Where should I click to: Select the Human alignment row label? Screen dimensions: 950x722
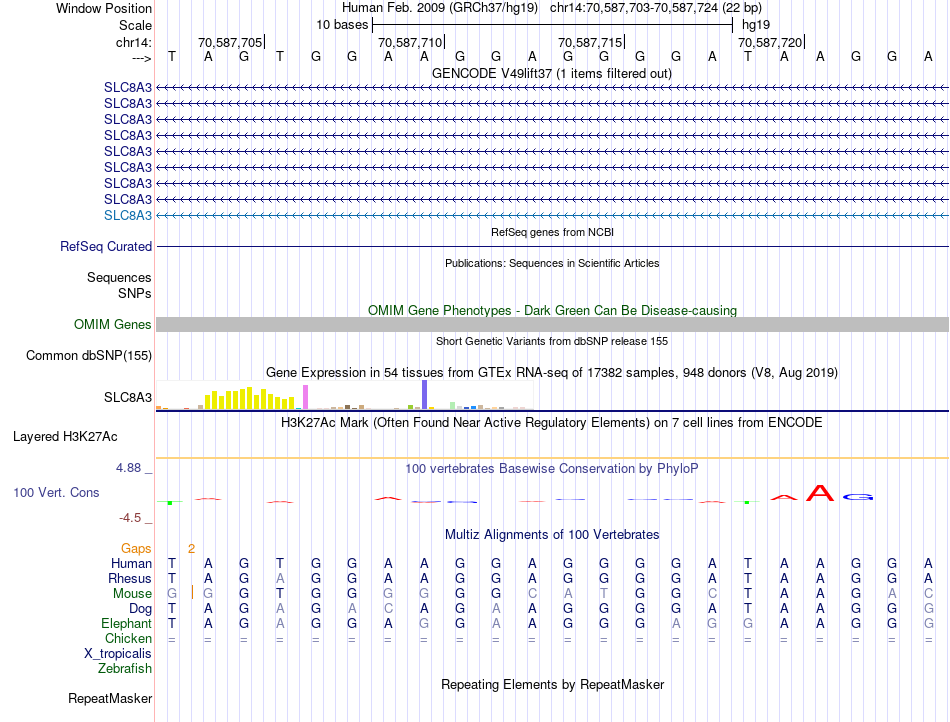(x=131, y=563)
